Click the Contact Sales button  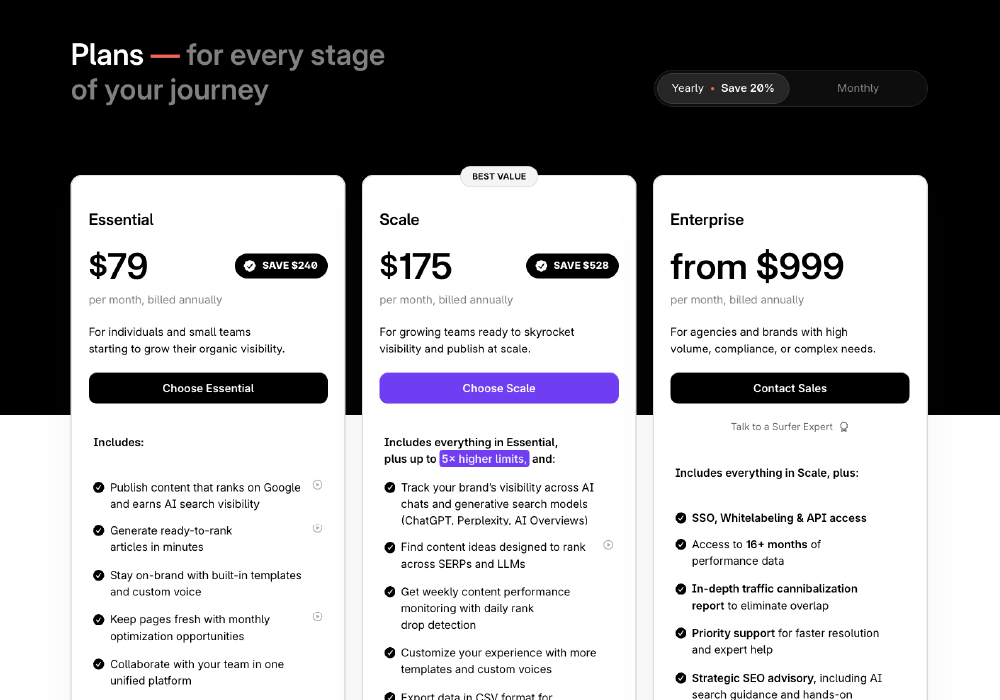789,388
